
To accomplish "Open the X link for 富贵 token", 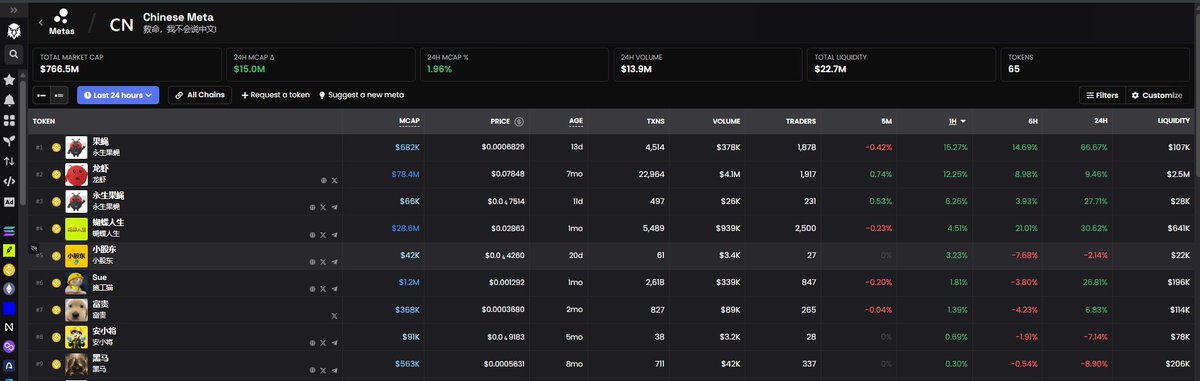I will pyautogui.click(x=334, y=316).
